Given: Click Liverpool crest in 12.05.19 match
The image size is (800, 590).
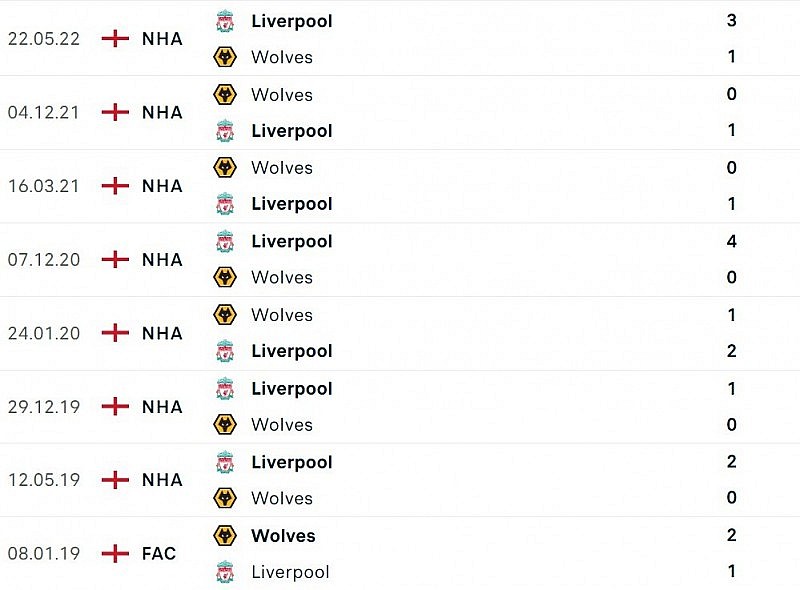Looking at the screenshot, I should pyautogui.click(x=225, y=462).
